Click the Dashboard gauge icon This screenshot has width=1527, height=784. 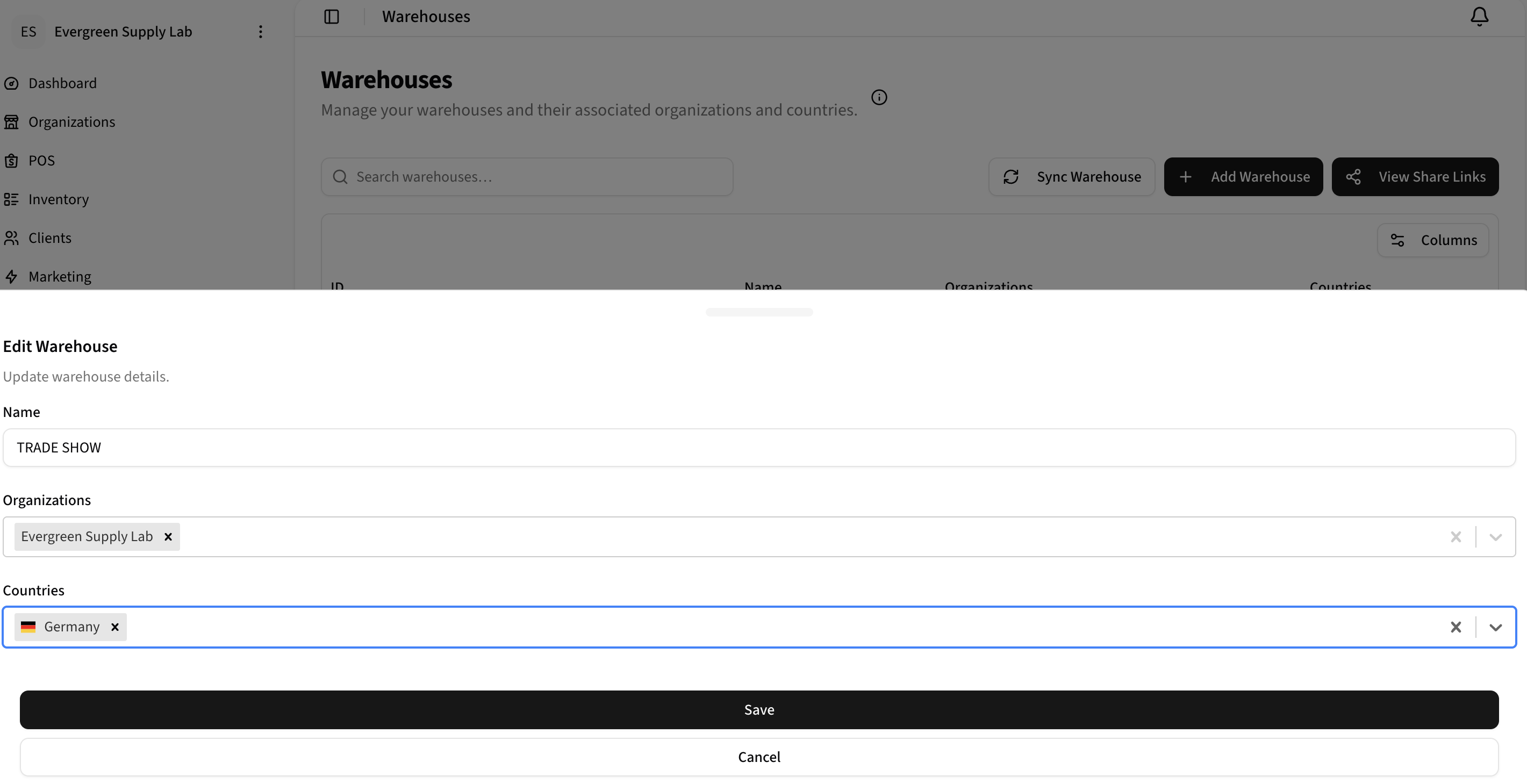pyautogui.click(x=11, y=83)
